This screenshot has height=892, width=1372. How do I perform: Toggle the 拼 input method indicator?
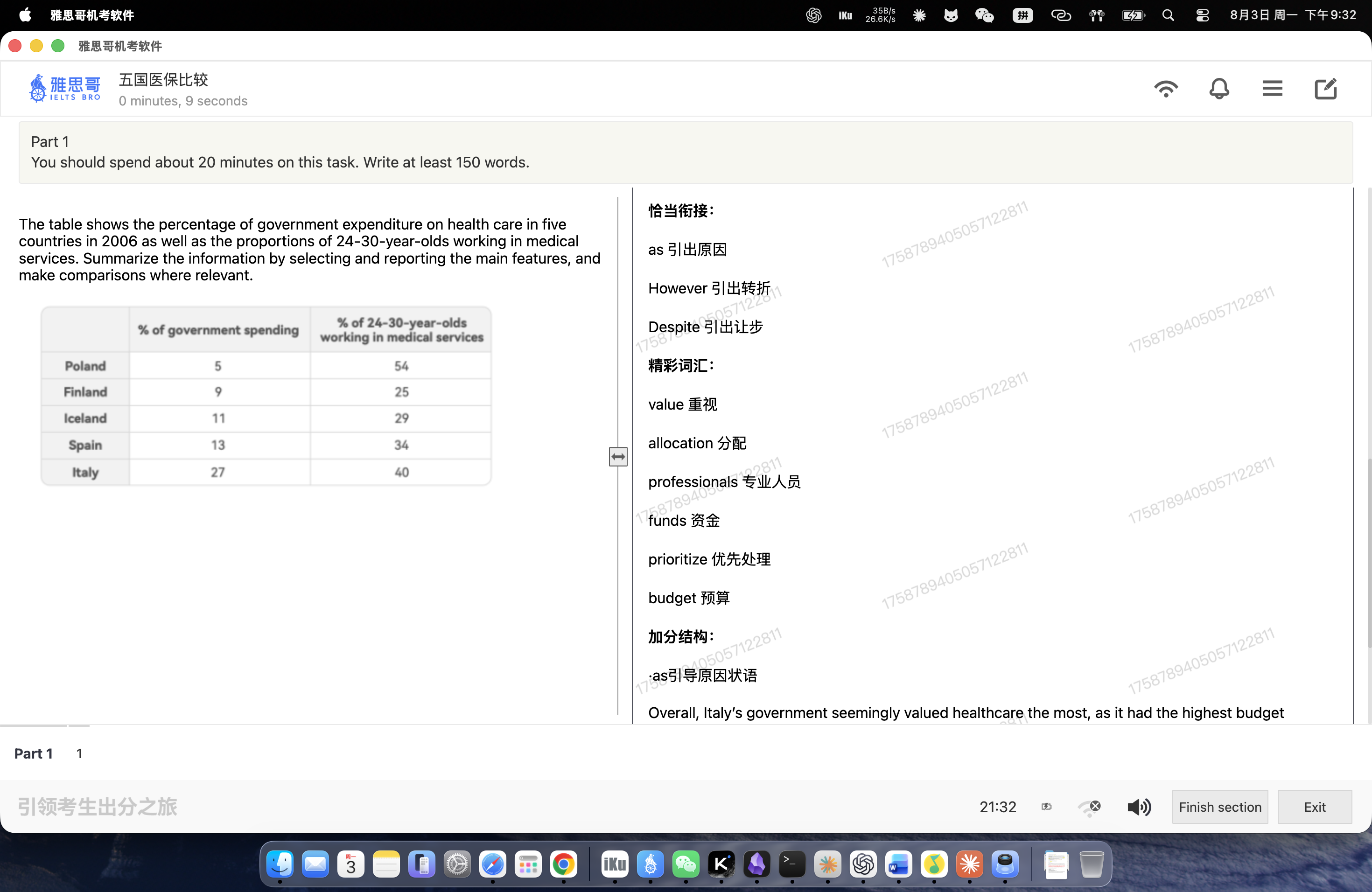click(1022, 15)
